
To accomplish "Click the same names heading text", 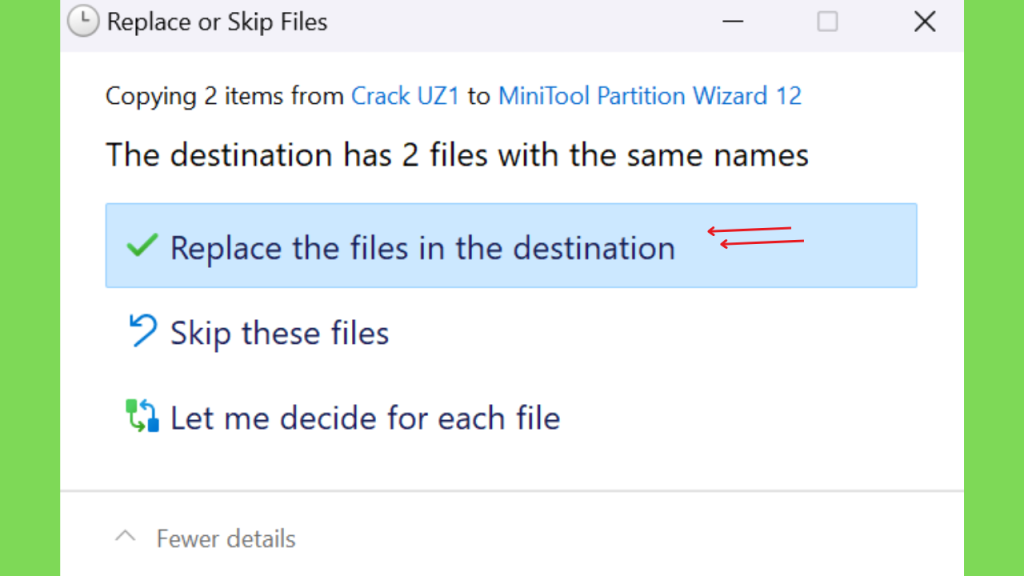I will tap(457, 155).
